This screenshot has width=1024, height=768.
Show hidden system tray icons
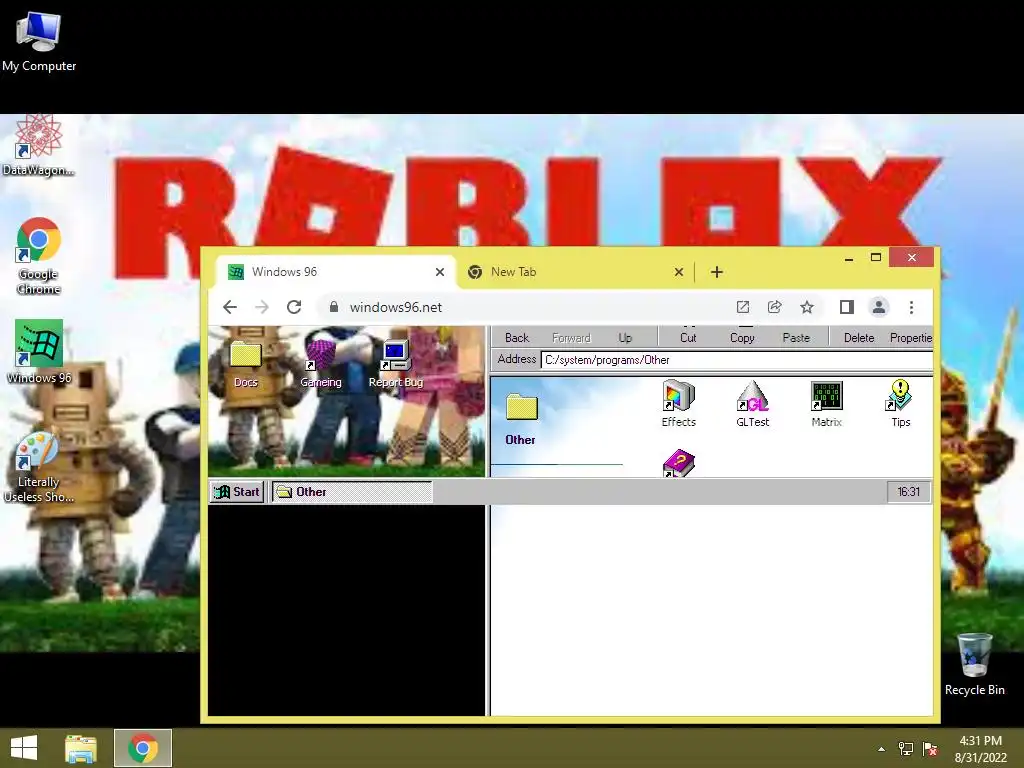[882, 749]
